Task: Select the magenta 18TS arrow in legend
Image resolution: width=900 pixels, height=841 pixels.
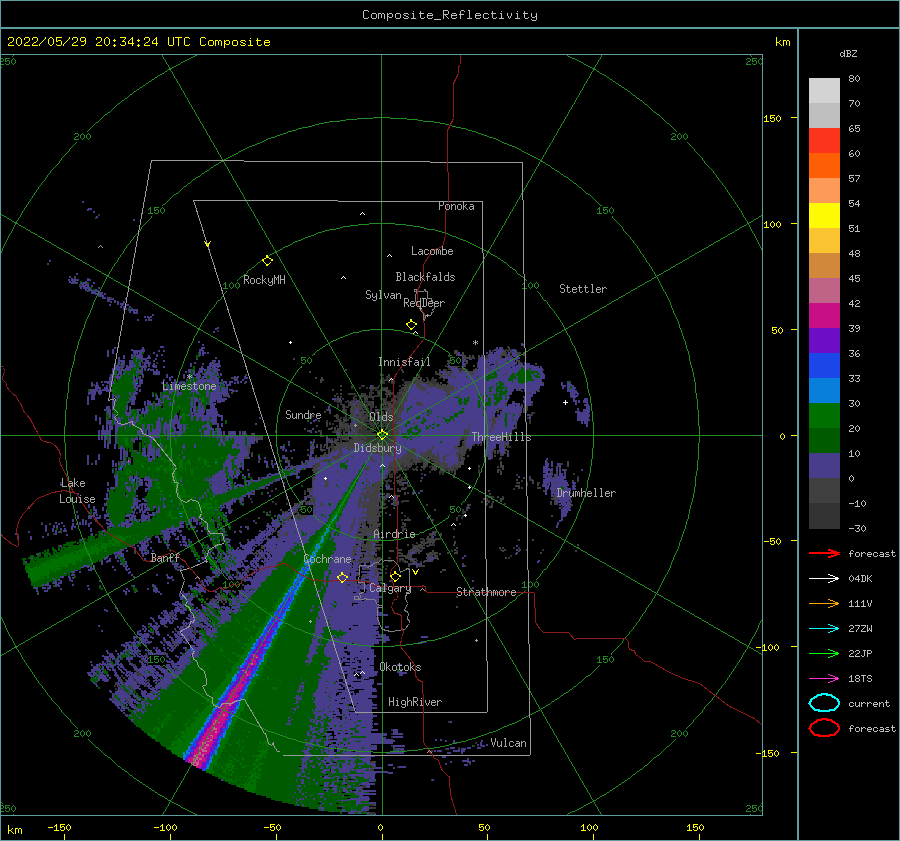Action: click(x=824, y=678)
